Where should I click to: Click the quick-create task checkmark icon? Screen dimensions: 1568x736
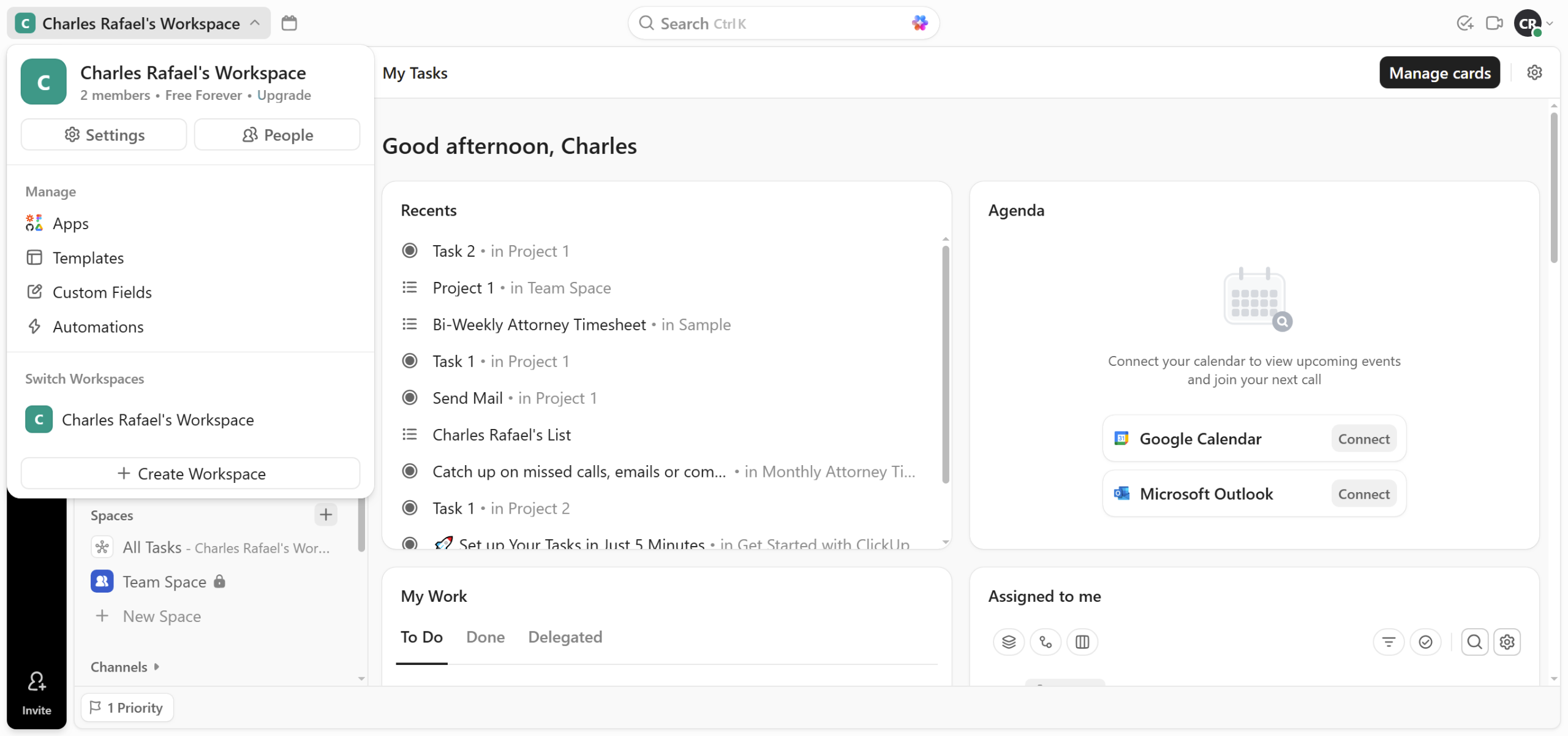point(1464,23)
